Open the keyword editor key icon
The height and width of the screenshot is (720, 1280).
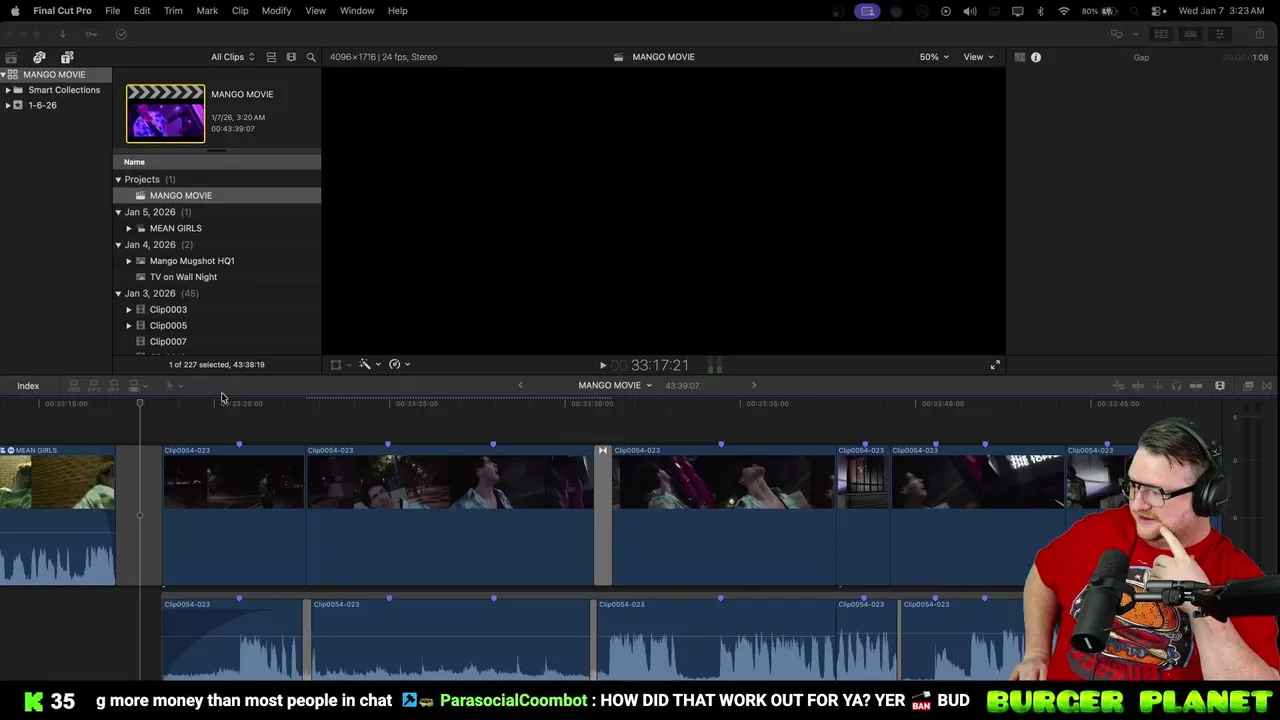point(91,34)
